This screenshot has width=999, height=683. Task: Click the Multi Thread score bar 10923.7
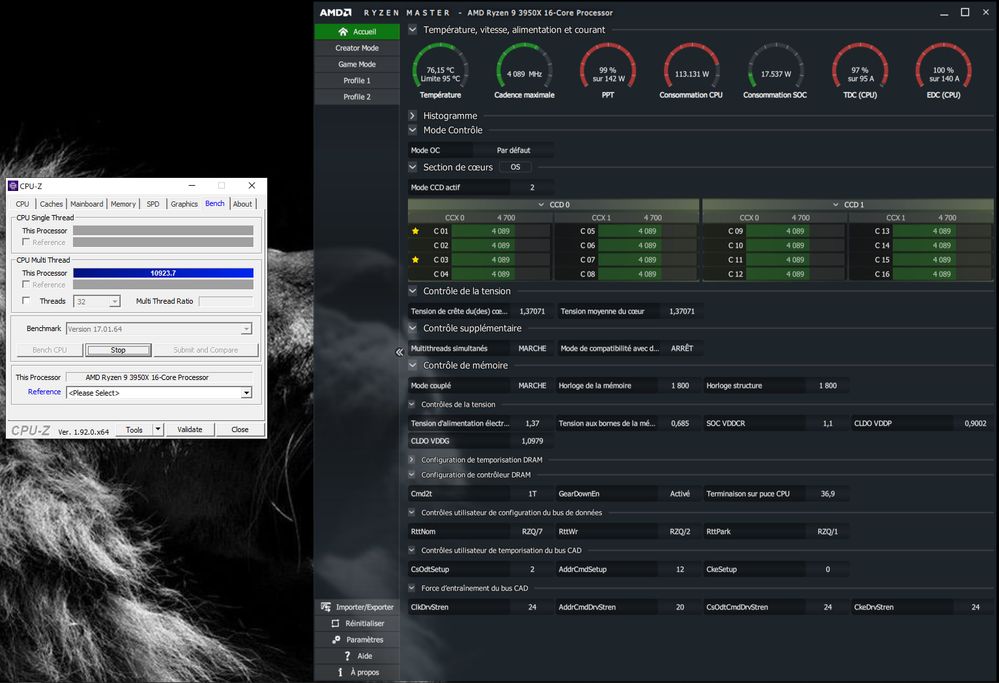(x=163, y=273)
